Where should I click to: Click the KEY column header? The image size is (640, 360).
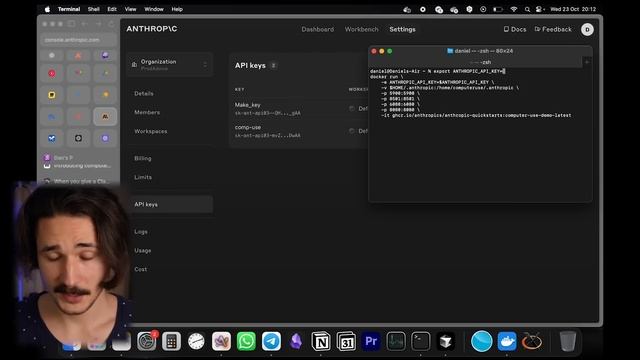tap(239, 89)
